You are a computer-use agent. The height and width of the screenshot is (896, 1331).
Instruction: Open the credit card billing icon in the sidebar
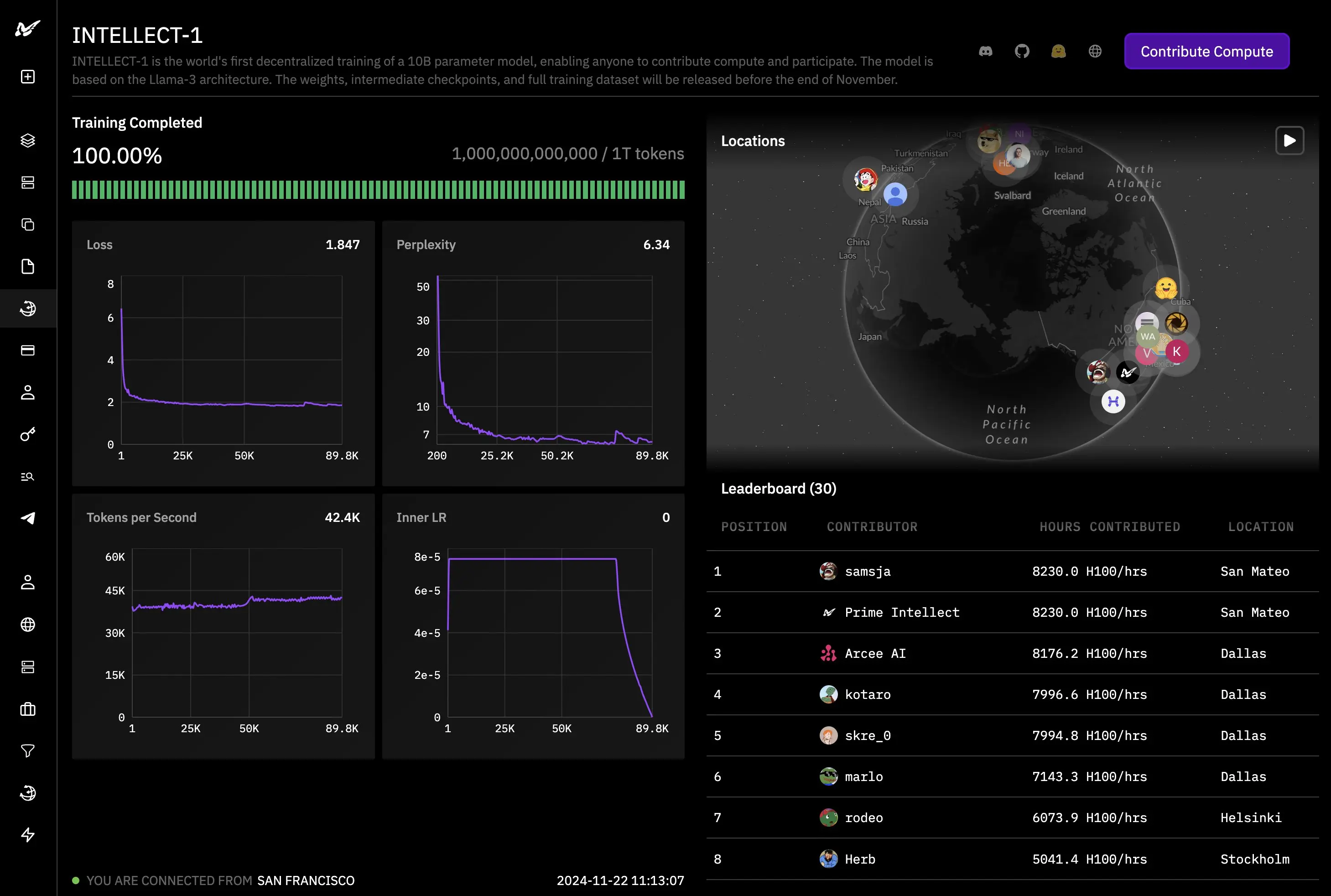(x=27, y=350)
